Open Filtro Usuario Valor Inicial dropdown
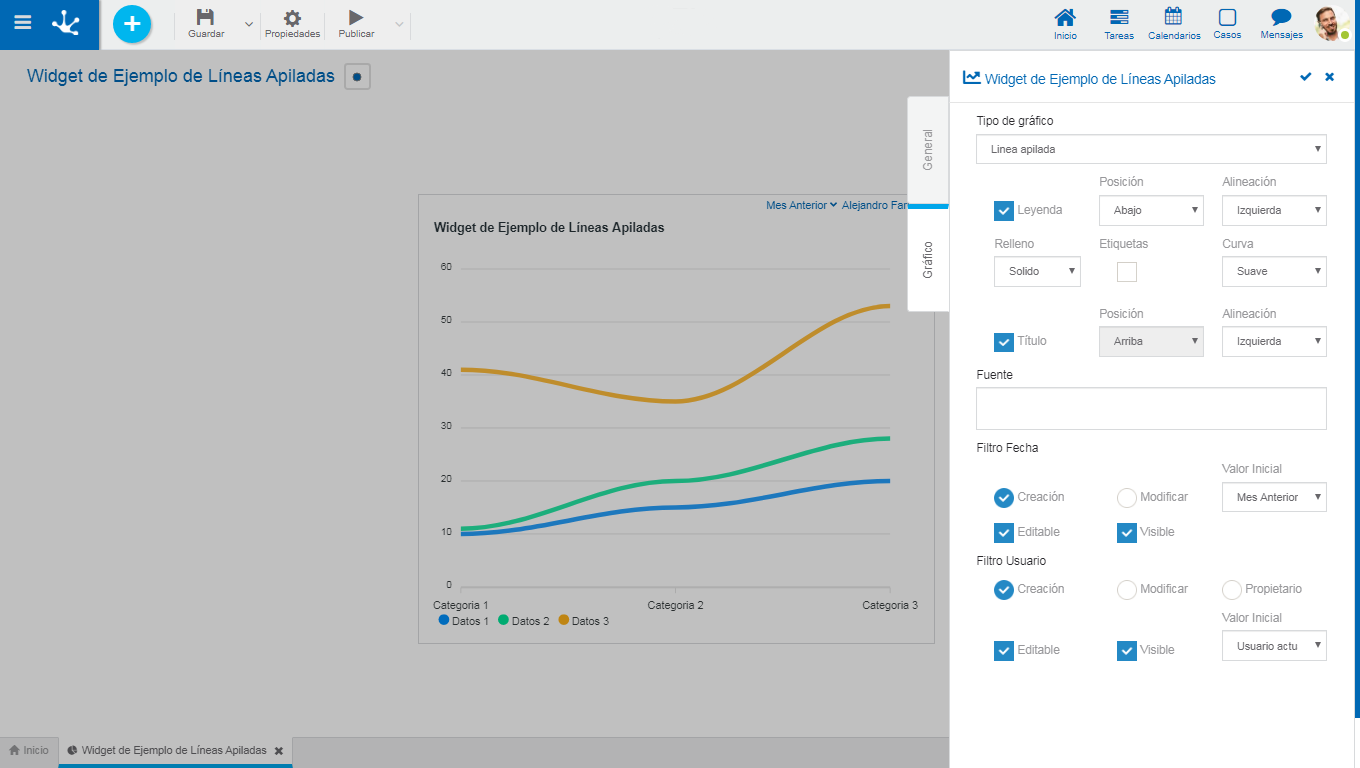 click(x=1274, y=646)
